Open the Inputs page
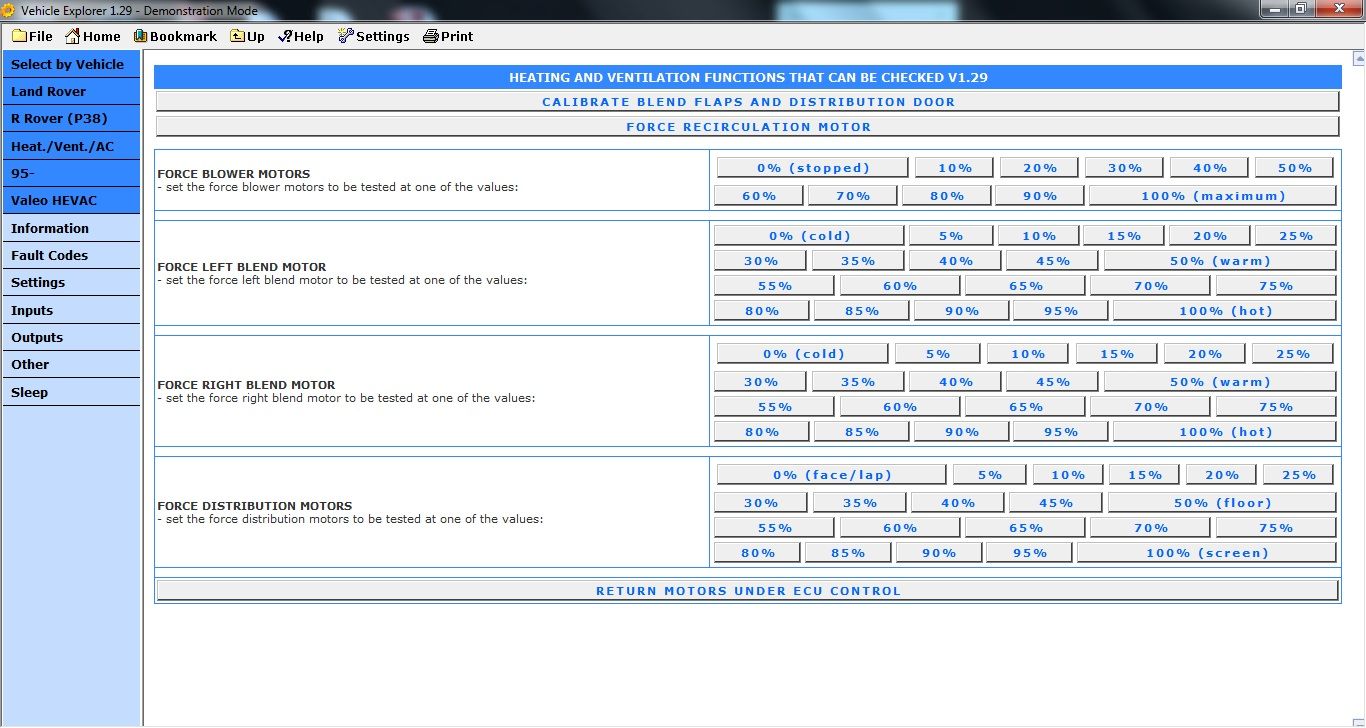Viewport: 1366px width, 728px height. (71, 310)
